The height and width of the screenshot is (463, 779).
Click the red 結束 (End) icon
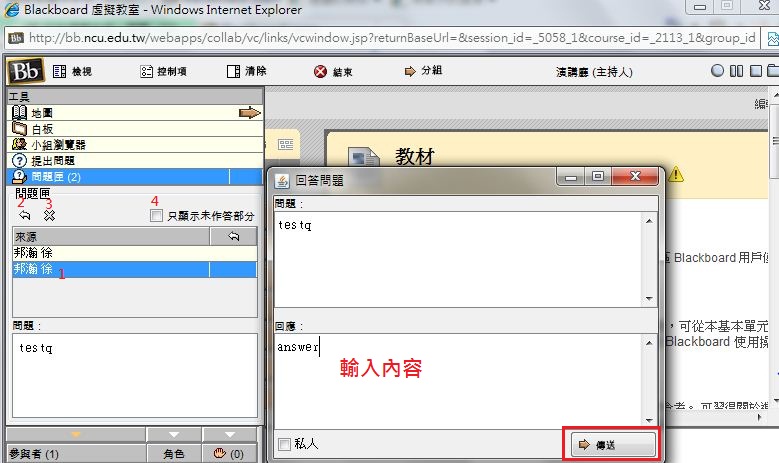pos(320,72)
